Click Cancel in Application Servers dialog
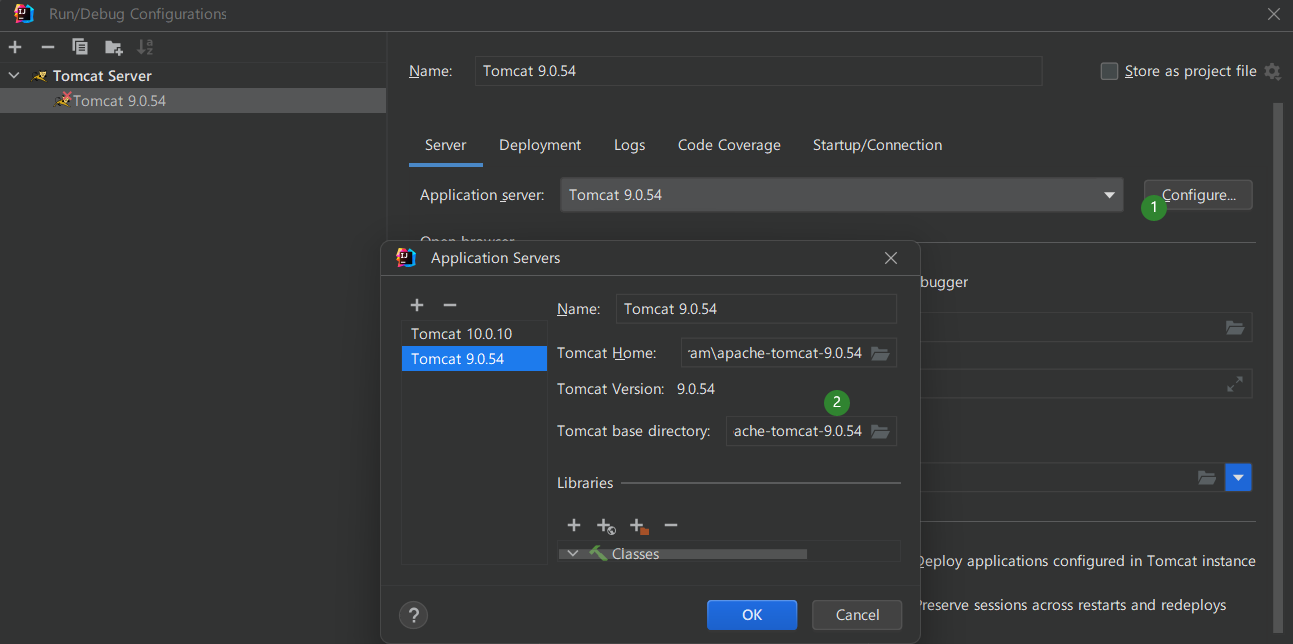This screenshot has height=644, width=1293. pyautogui.click(x=857, y=615)
